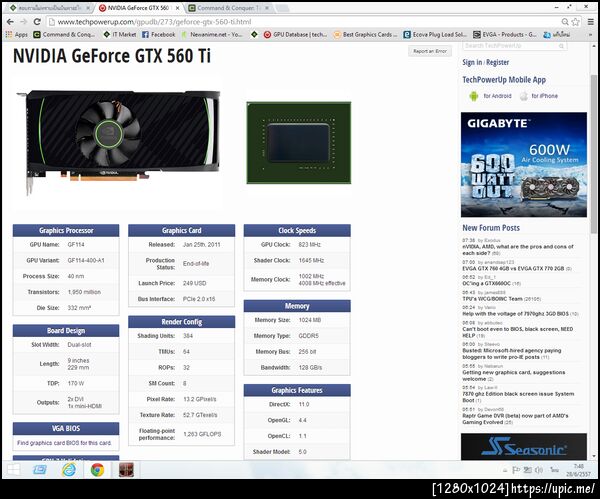The image size is (600, 499).
Task: Click Find graphics card BIOS link
Action: pos(64,443)
